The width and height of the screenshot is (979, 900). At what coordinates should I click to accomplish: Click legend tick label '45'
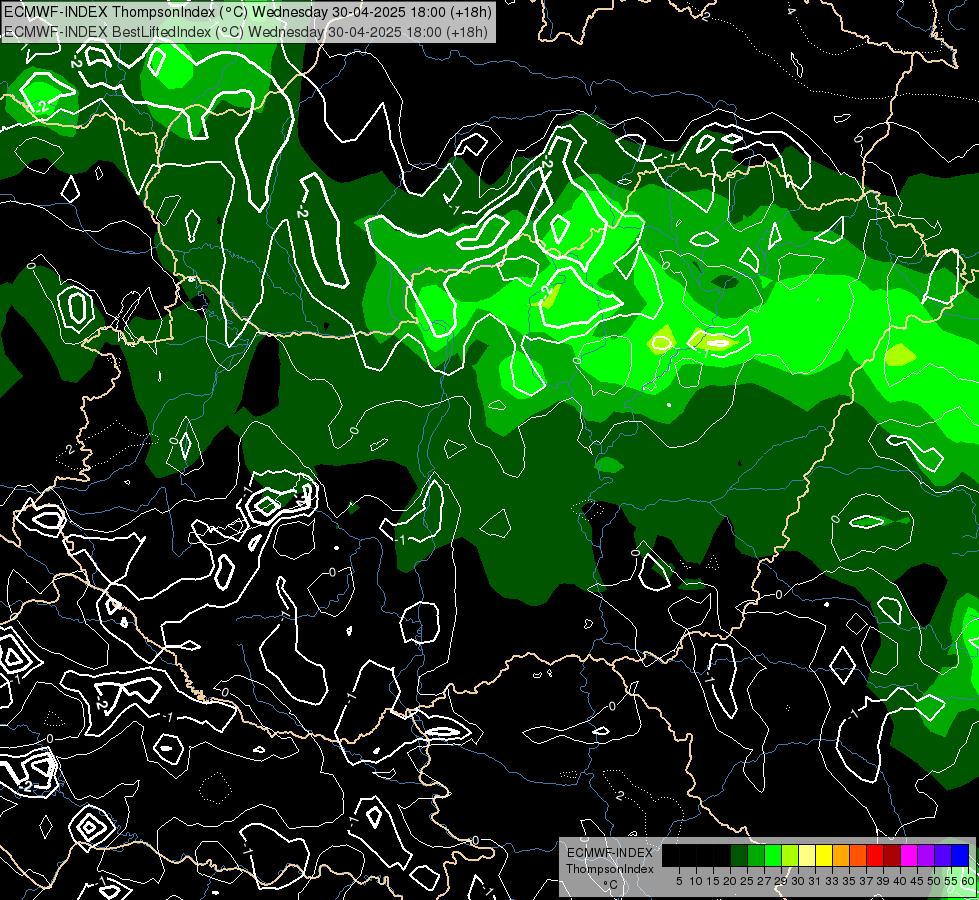[x=917, y=881]
